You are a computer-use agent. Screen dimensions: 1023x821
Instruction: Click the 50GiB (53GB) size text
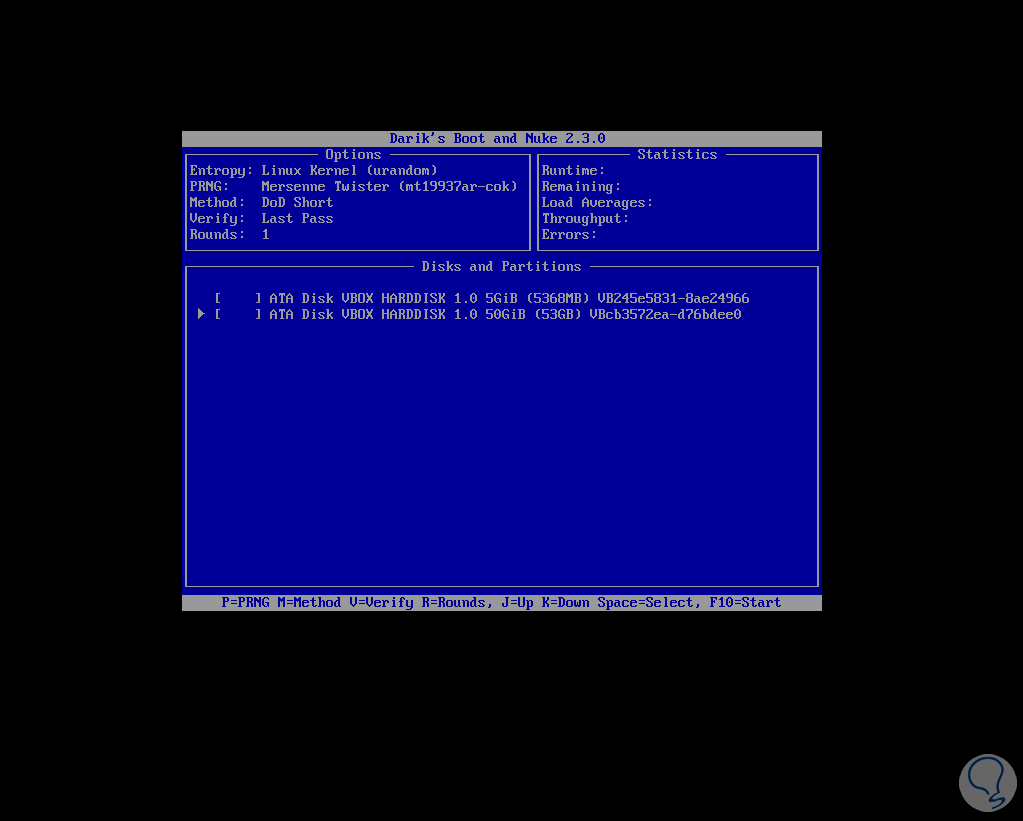[533, 315]
